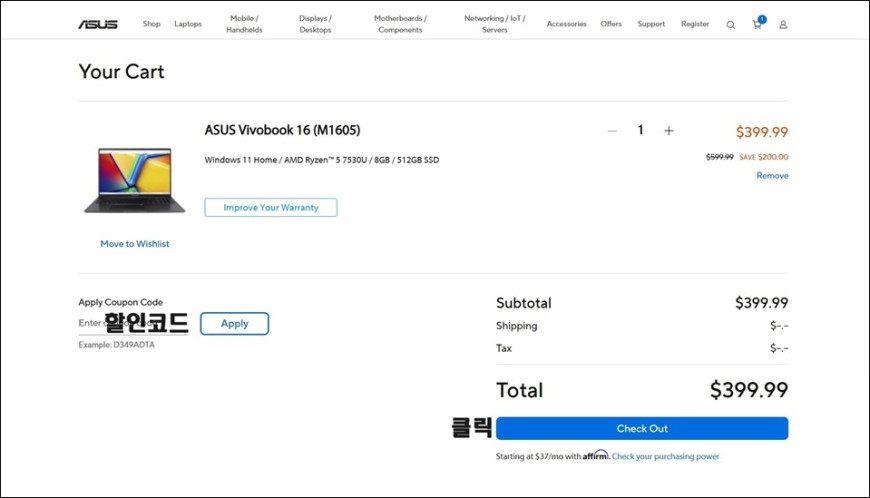Decrease quantity with the minus button

click(x=612, y=131)
